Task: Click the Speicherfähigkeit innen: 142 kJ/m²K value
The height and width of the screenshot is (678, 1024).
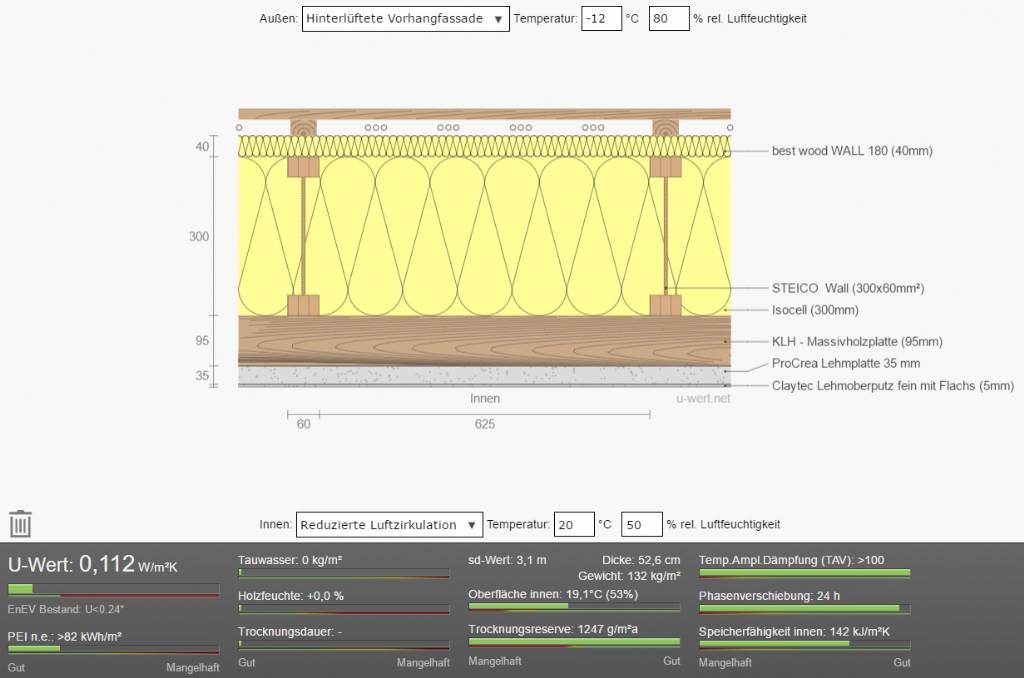Action: tap(794, 632)
